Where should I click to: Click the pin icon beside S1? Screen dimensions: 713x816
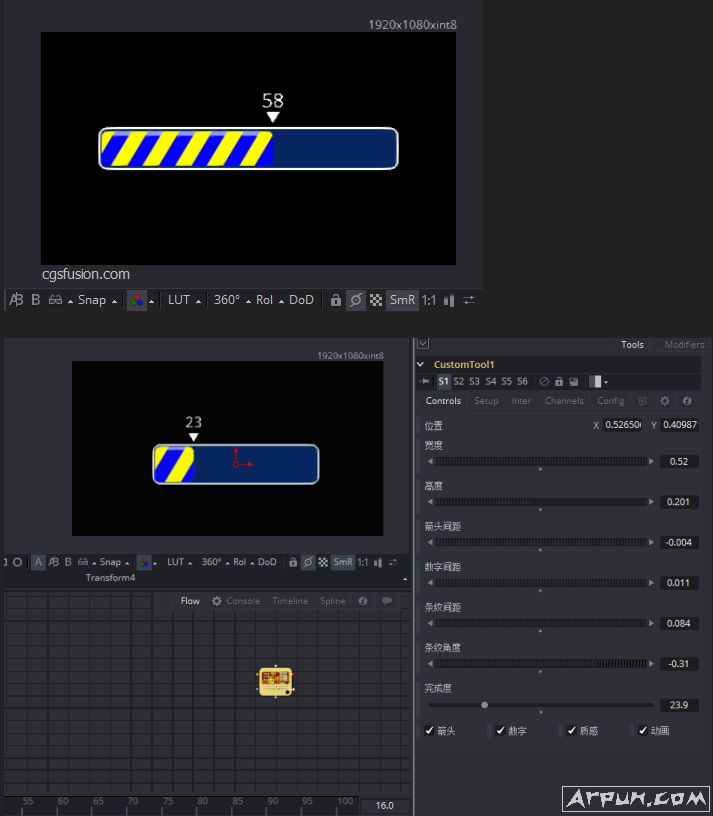pyautogui.click(x=425, y=382)
